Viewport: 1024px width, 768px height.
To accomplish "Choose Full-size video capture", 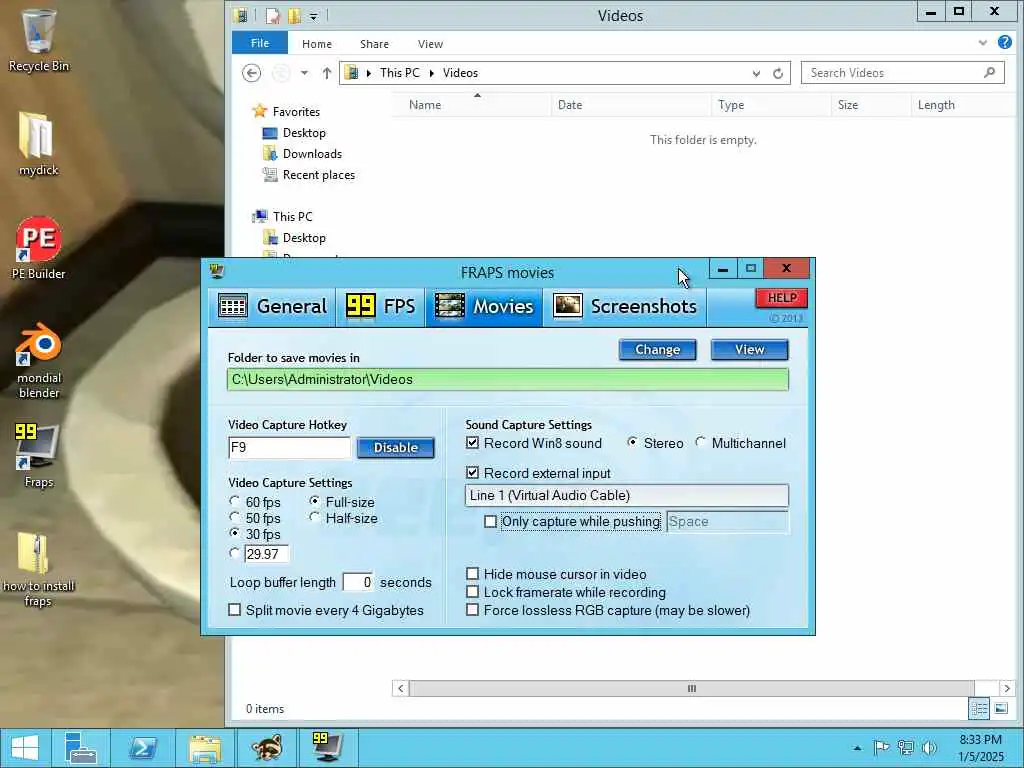I will (315, 501).
